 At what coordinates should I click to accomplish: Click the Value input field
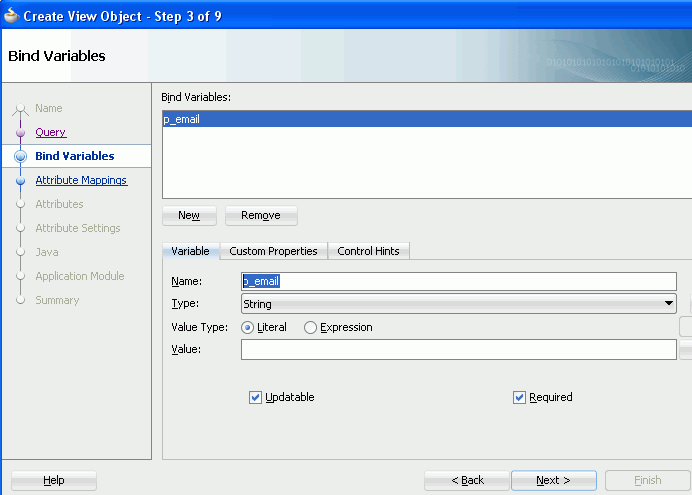[x=458, y=349]
